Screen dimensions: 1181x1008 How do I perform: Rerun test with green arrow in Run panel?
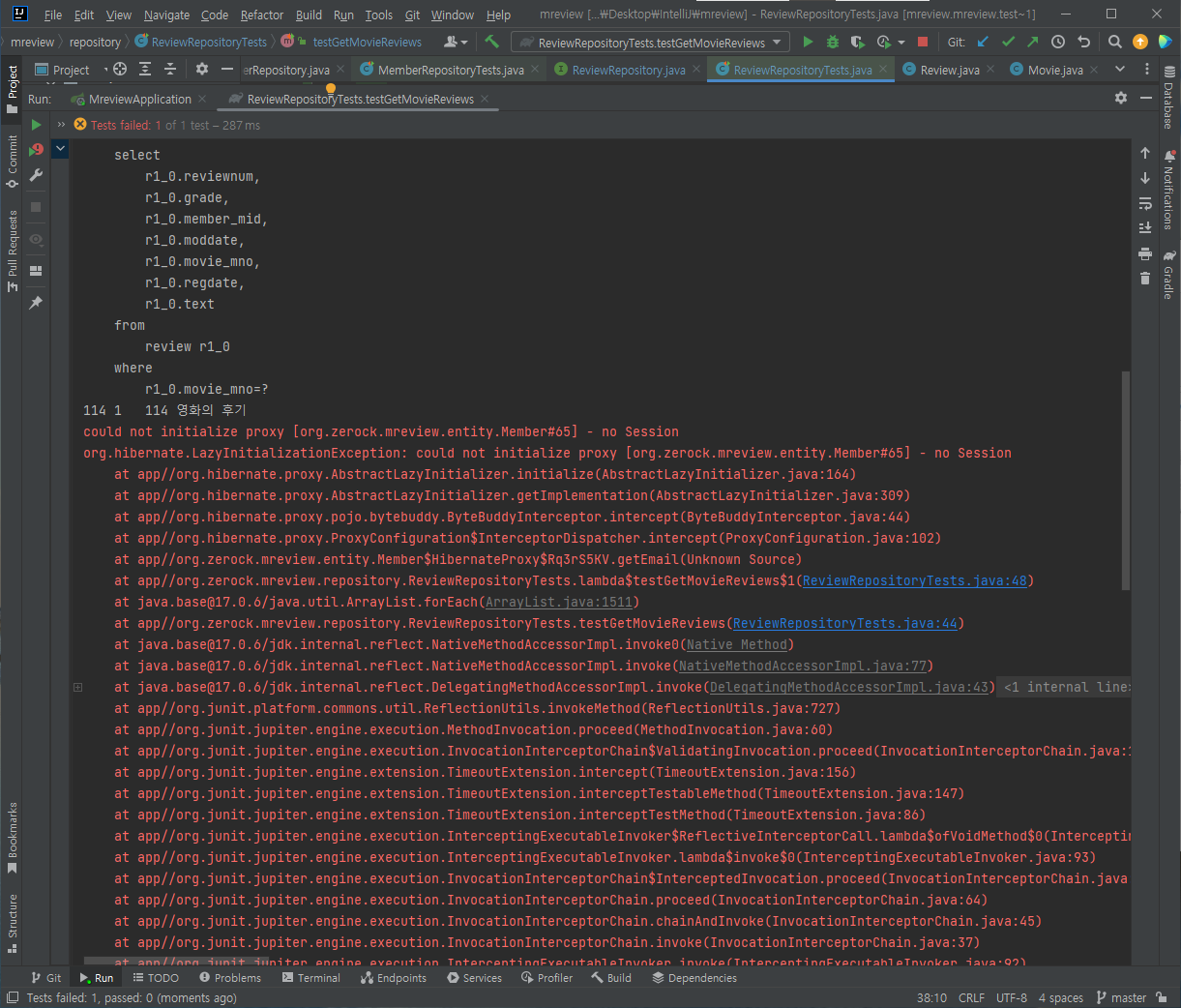[36, 125]
